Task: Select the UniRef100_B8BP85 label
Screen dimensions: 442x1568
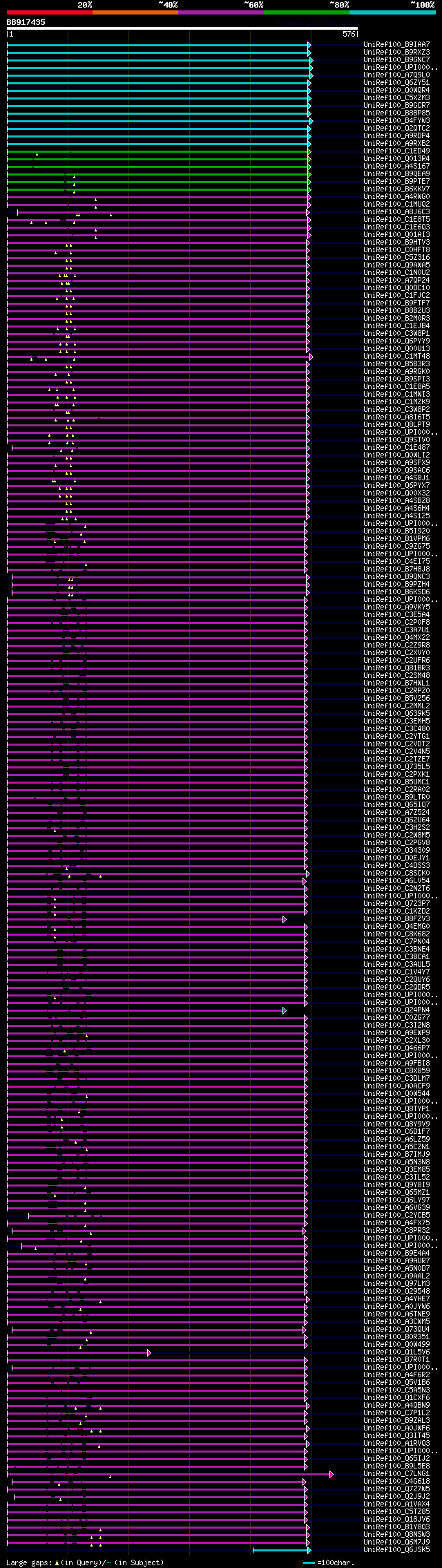Action: click(x=396, y=113)
